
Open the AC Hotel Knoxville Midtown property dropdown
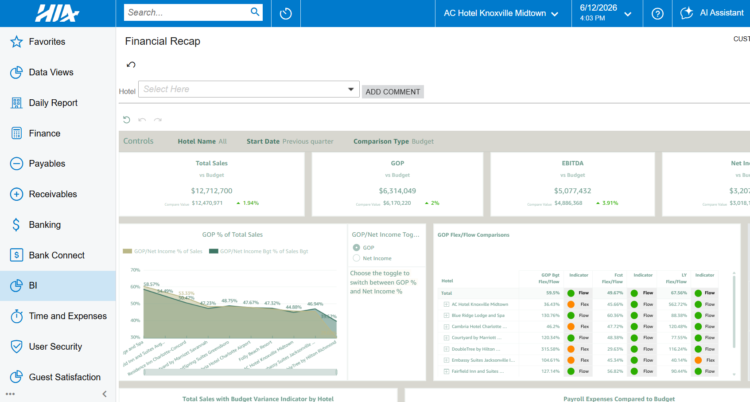coord(501,13)
